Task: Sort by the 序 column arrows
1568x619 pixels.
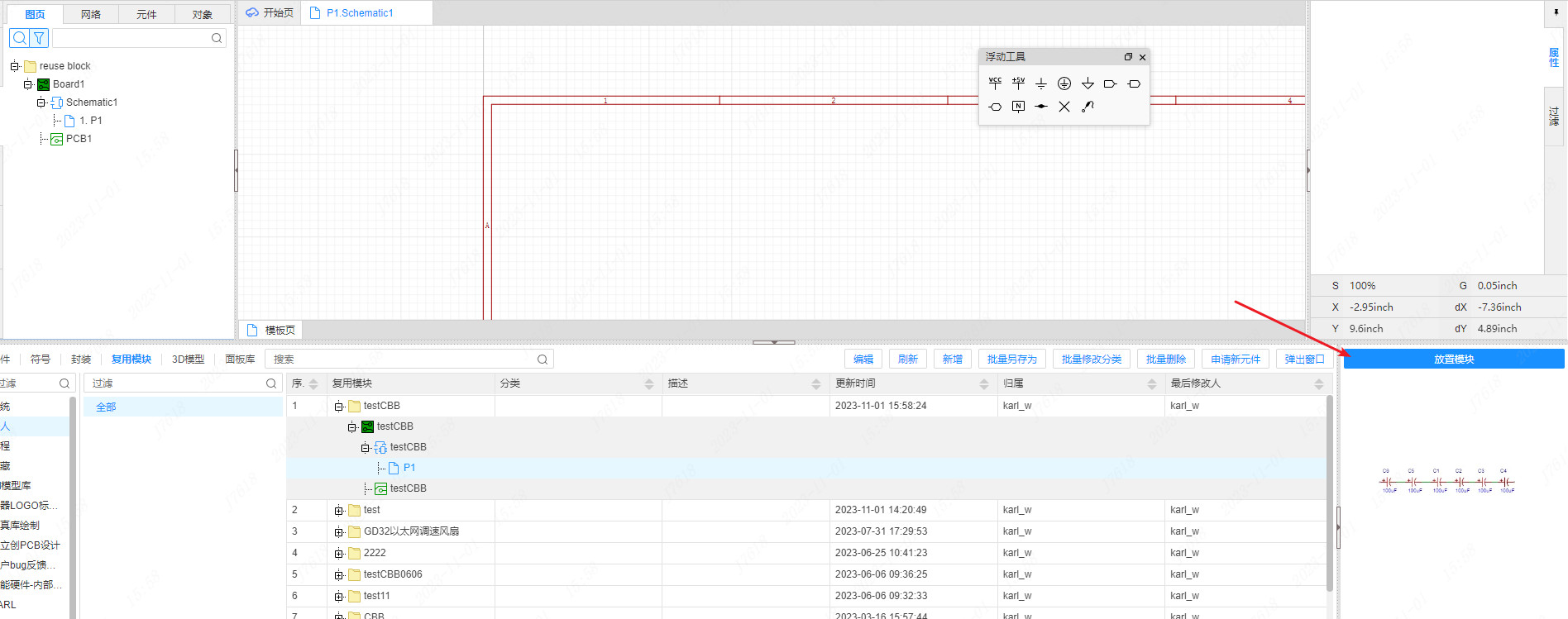Action: point(313,383)
